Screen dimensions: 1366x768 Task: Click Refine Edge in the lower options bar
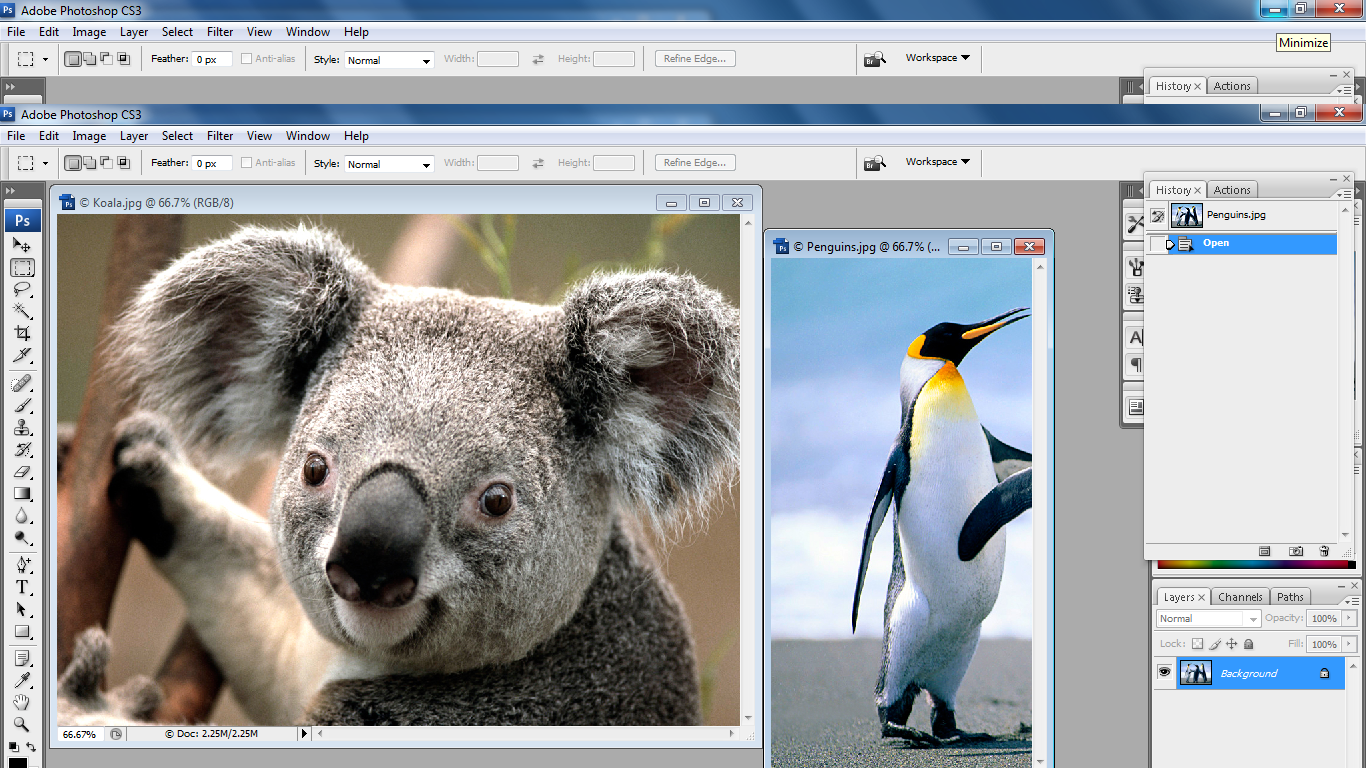click(x=695, y=162)
